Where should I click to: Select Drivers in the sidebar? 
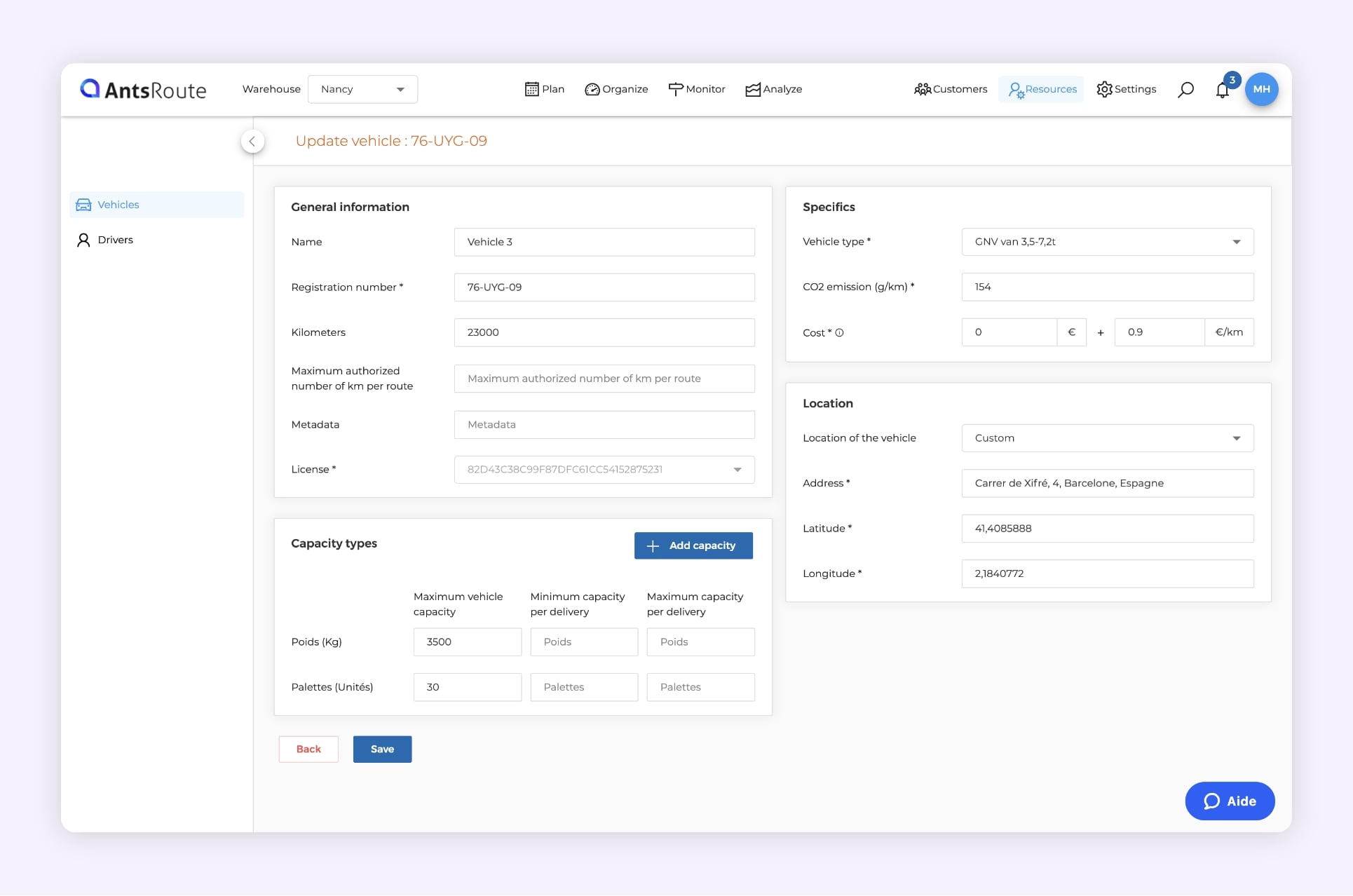pos(115,240)
